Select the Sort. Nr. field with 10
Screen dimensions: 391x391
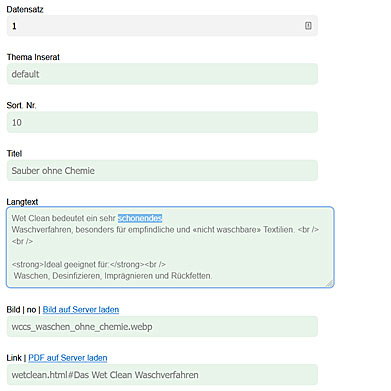pos(162,122)
